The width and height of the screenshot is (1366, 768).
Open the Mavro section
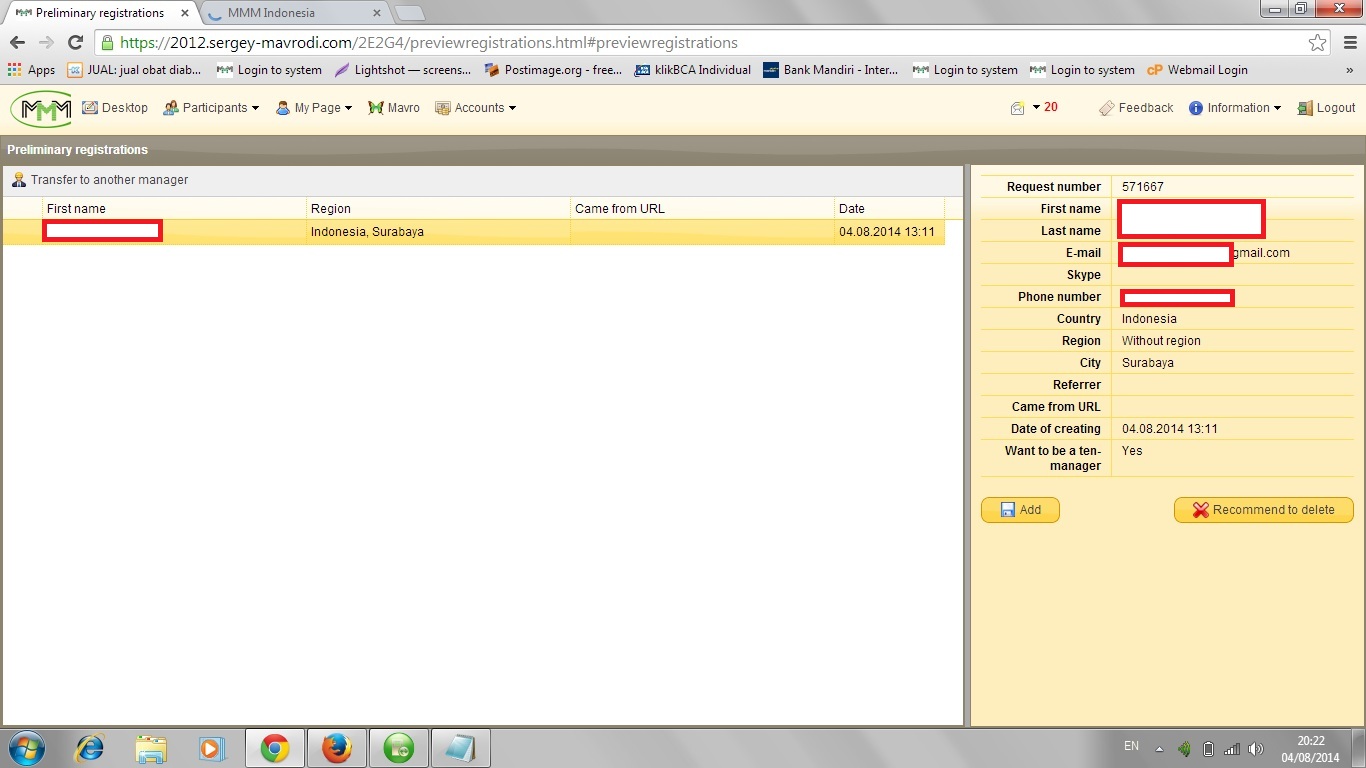394,108
